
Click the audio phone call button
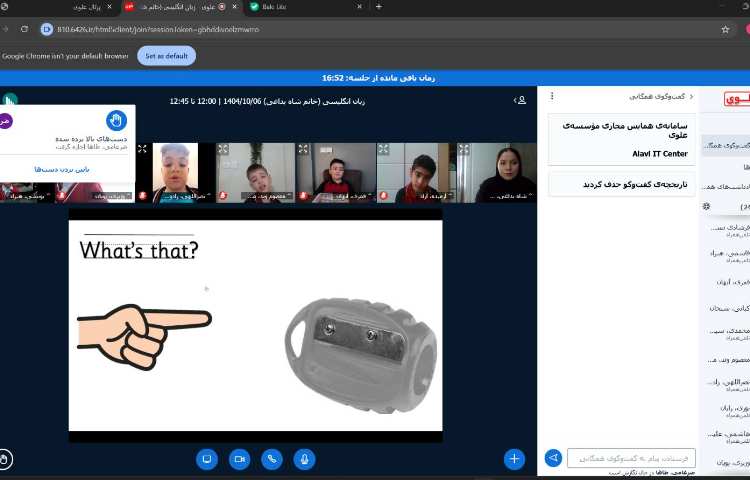(271, 459)
